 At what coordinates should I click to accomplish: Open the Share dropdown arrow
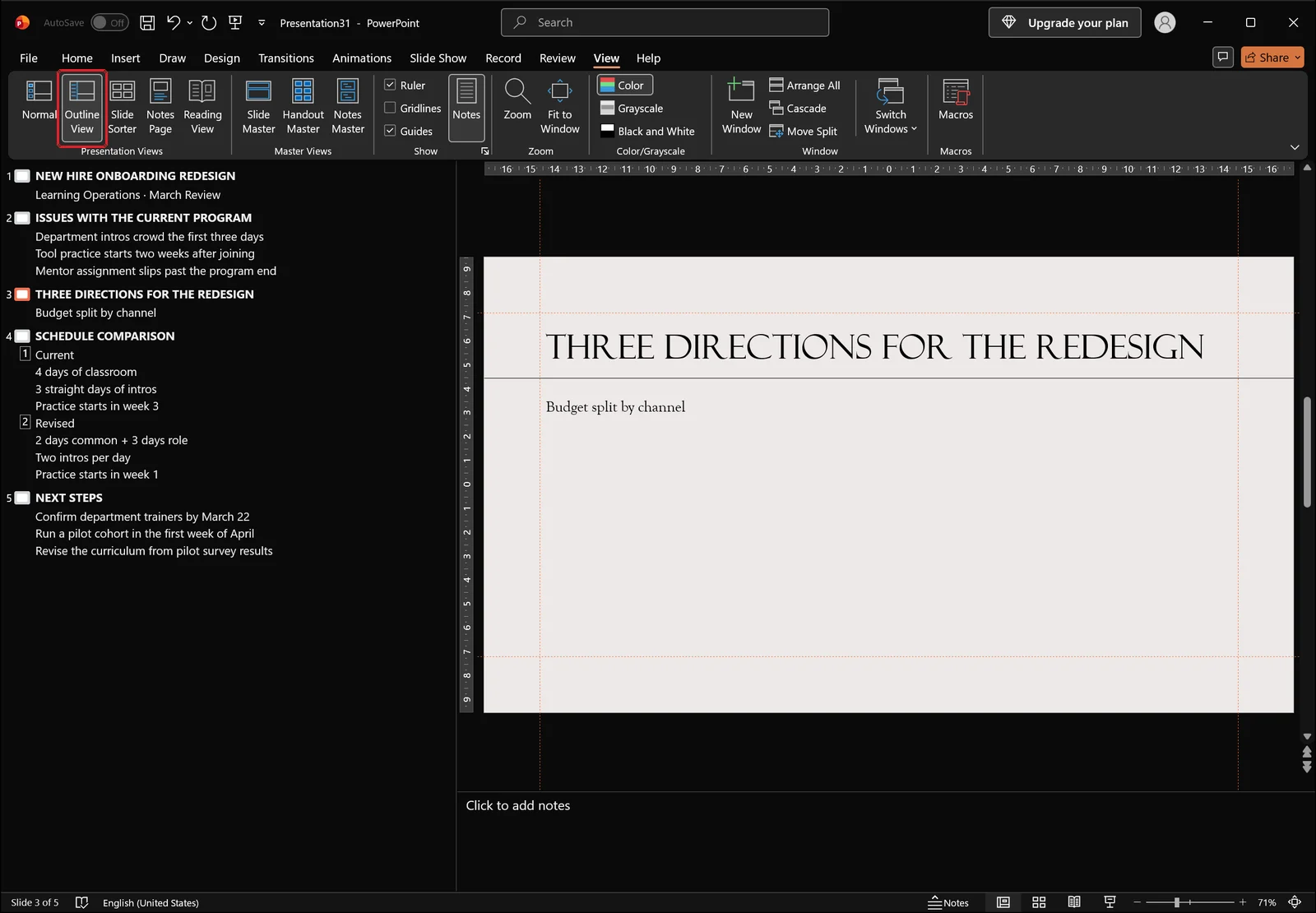(1298, 58)
